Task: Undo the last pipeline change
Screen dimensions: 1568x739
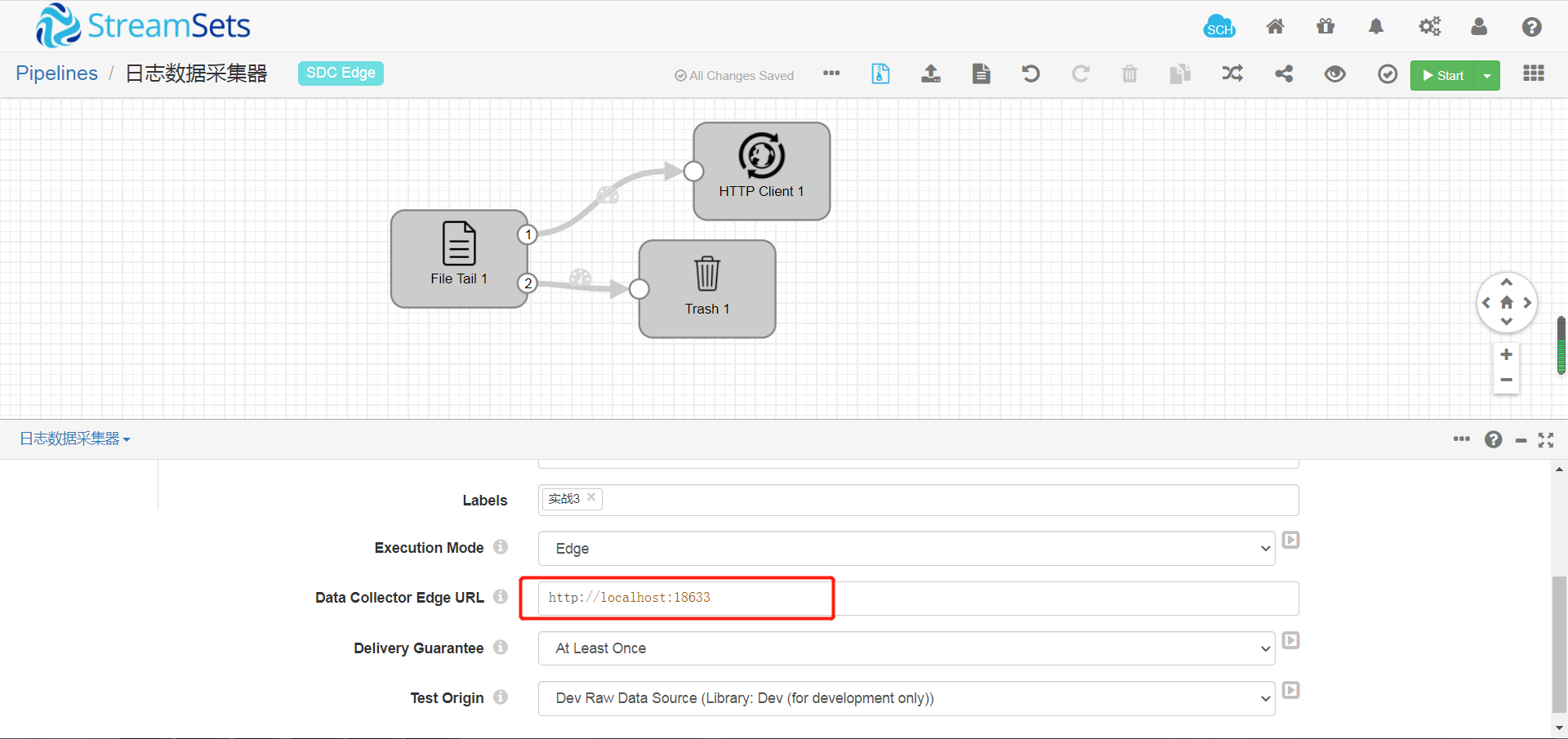Action: 1031,74
